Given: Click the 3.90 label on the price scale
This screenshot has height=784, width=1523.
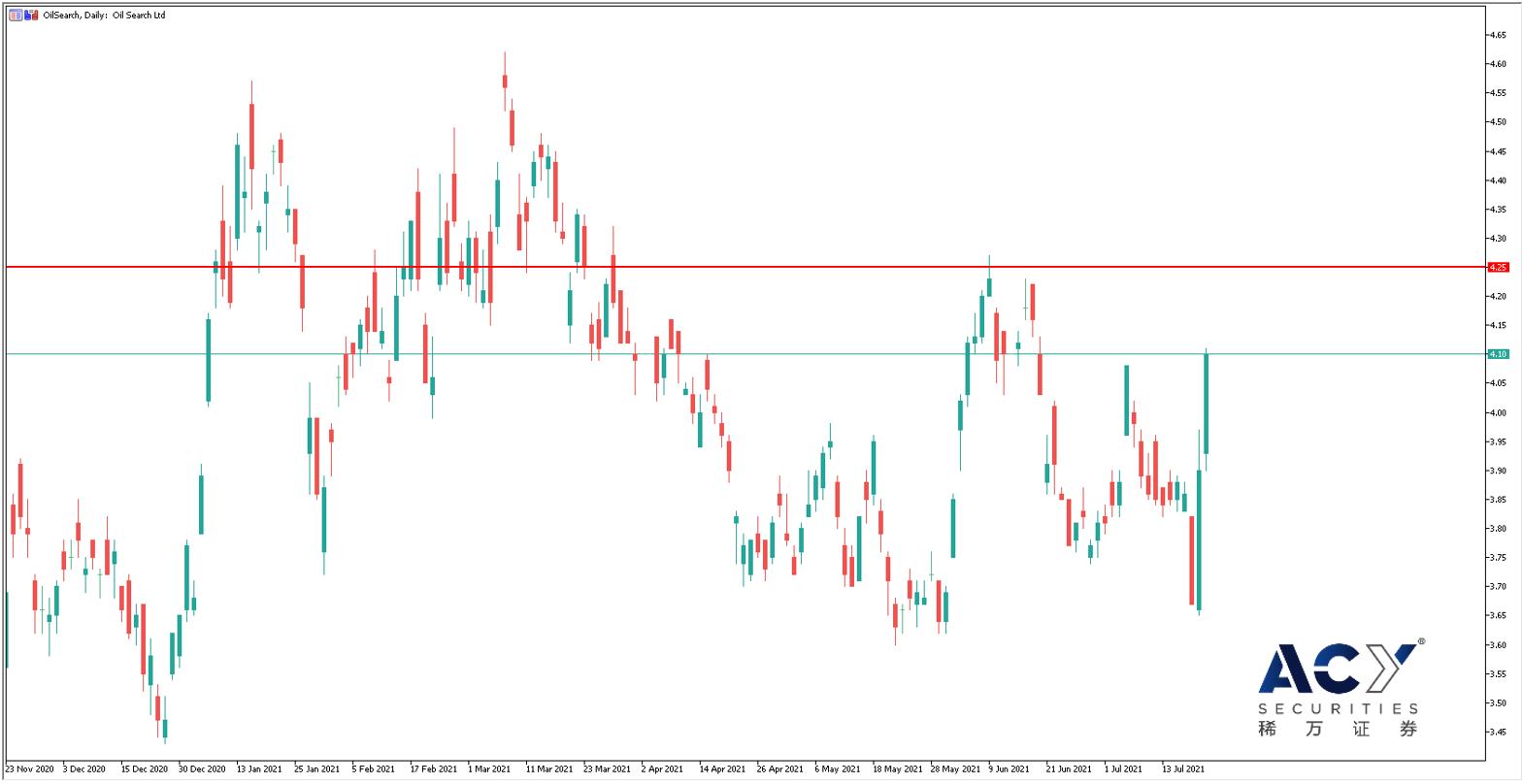Looking at the screenshot, I should click(x=1498, y=471).
